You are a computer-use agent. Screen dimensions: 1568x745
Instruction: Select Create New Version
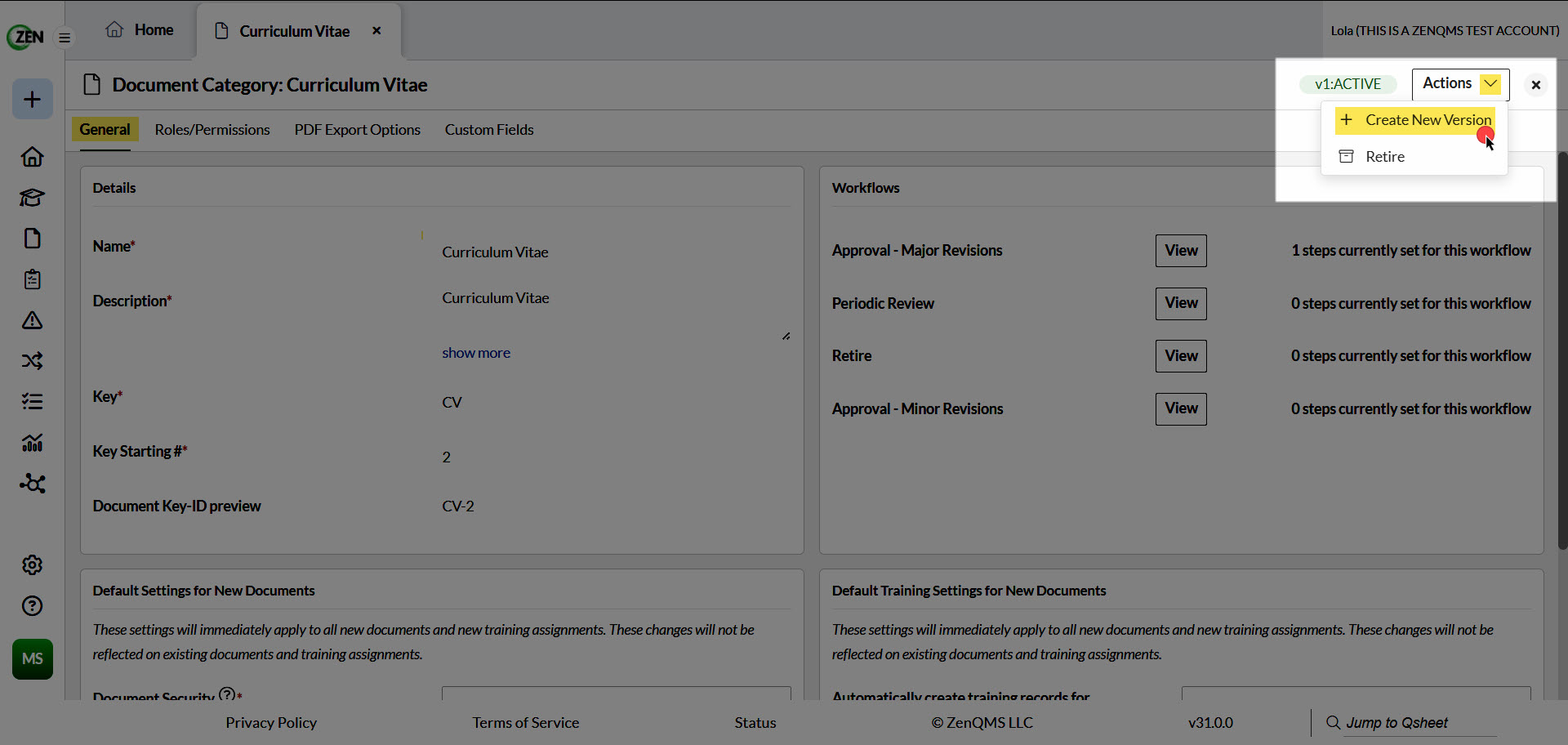point(1415,120)
